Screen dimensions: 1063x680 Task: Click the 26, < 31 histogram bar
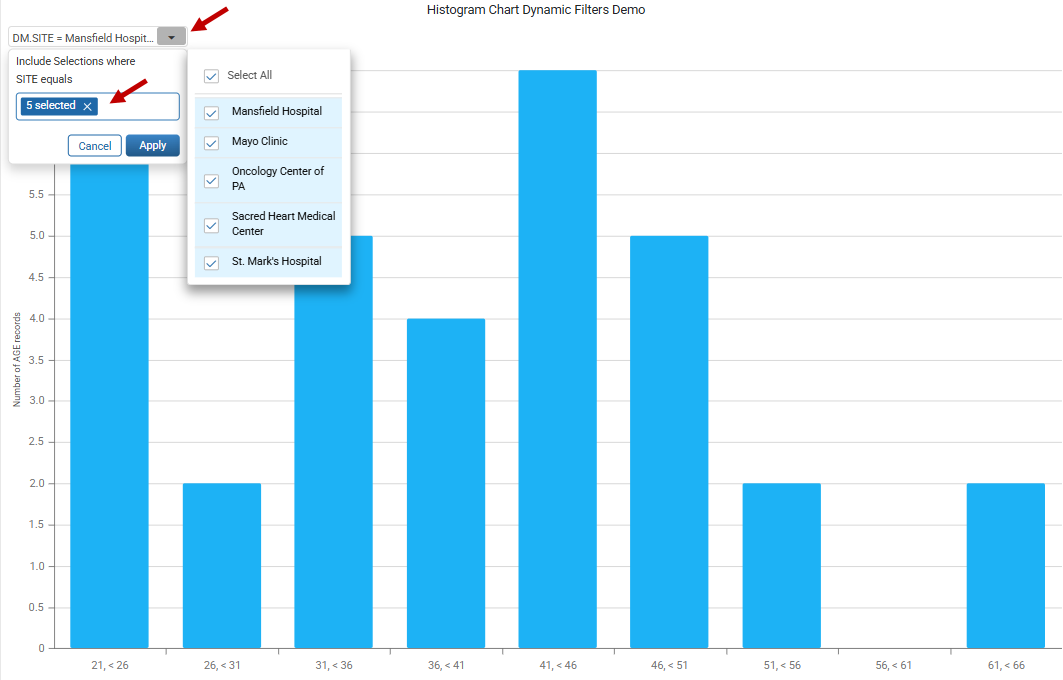click(222, 565)
